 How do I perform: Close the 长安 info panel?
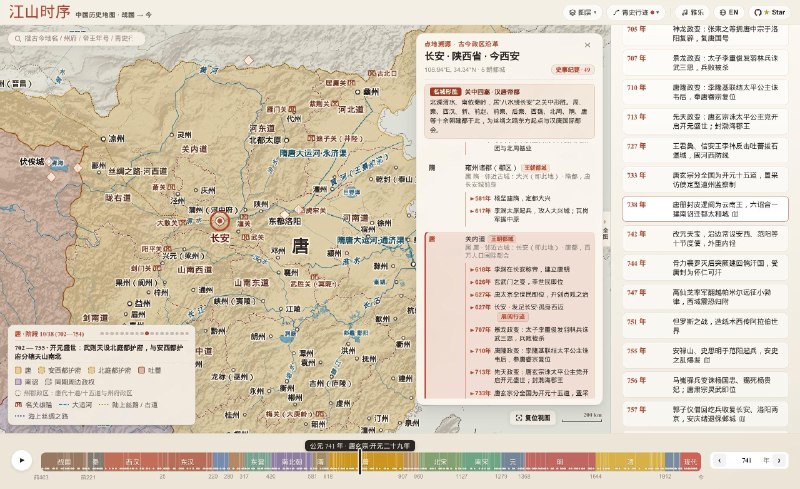[587, 45]
